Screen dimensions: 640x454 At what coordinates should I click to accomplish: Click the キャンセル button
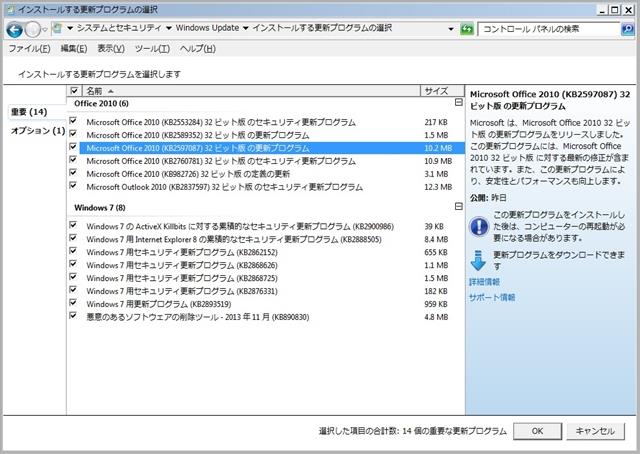pos(595,431)
